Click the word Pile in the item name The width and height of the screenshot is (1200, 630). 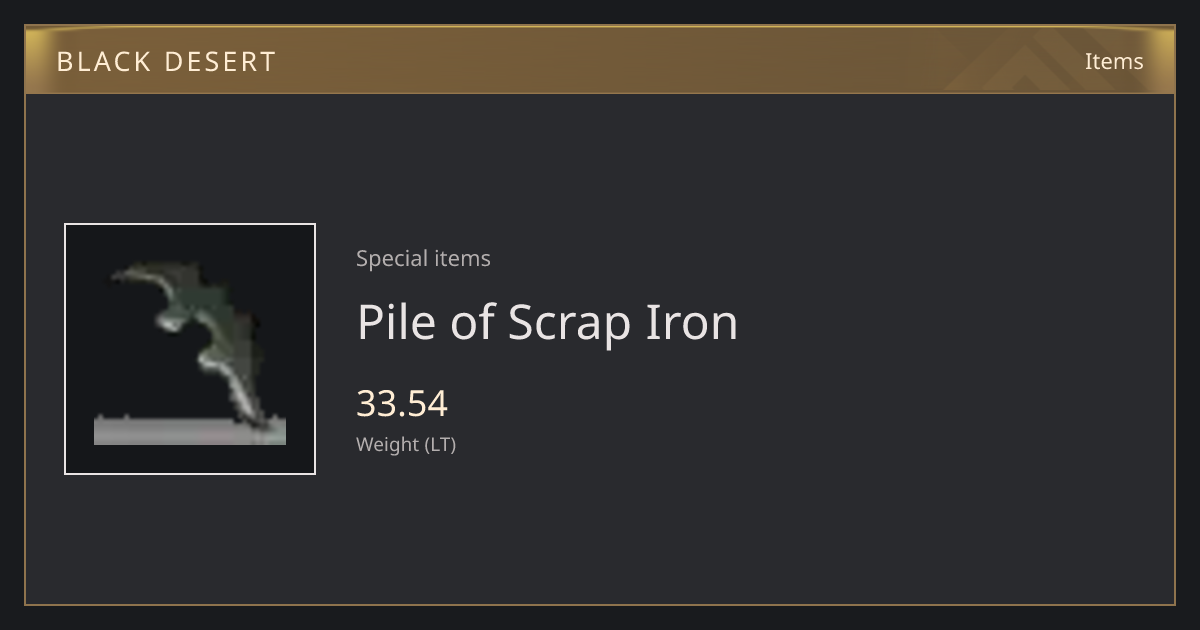click(x=396, y=322)
